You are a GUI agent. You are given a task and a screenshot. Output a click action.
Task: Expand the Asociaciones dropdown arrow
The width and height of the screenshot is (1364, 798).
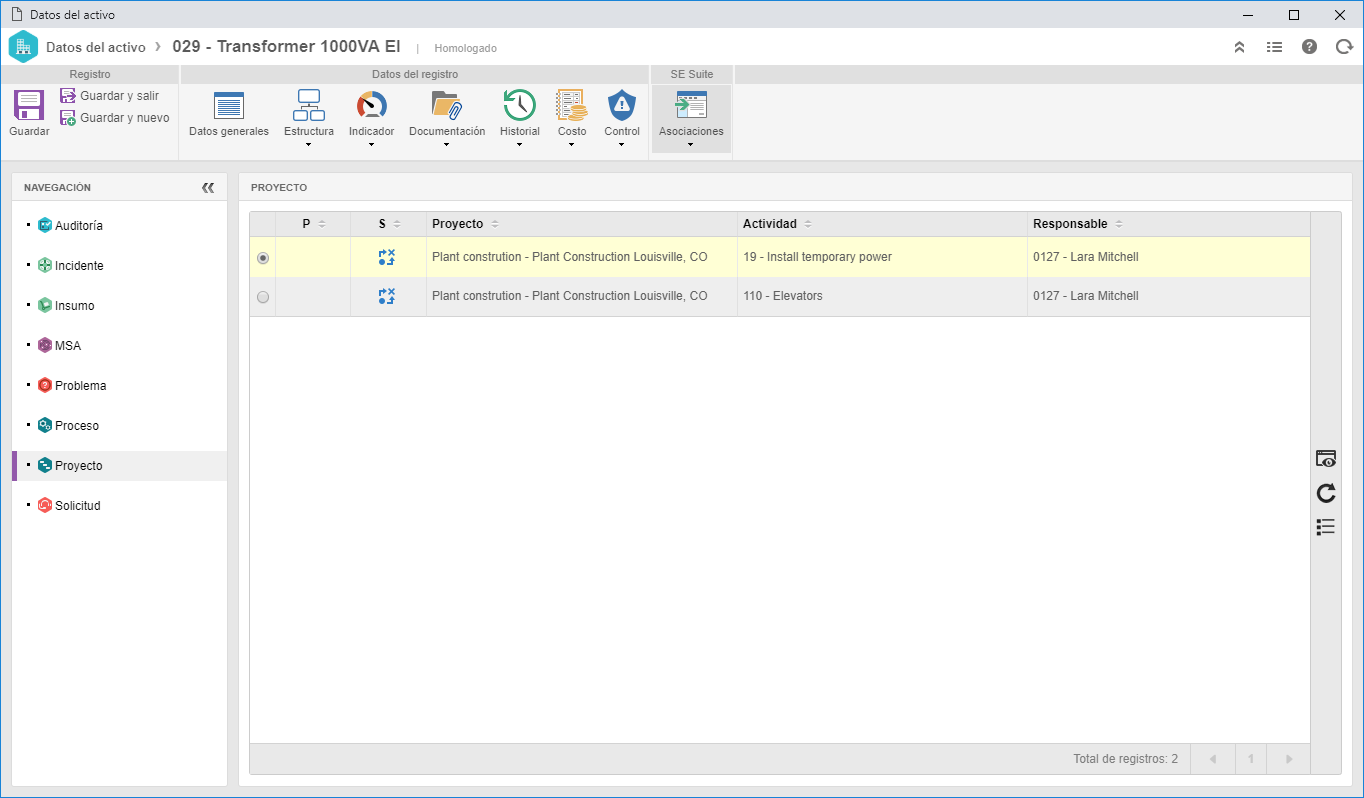(x=691, y=145)
